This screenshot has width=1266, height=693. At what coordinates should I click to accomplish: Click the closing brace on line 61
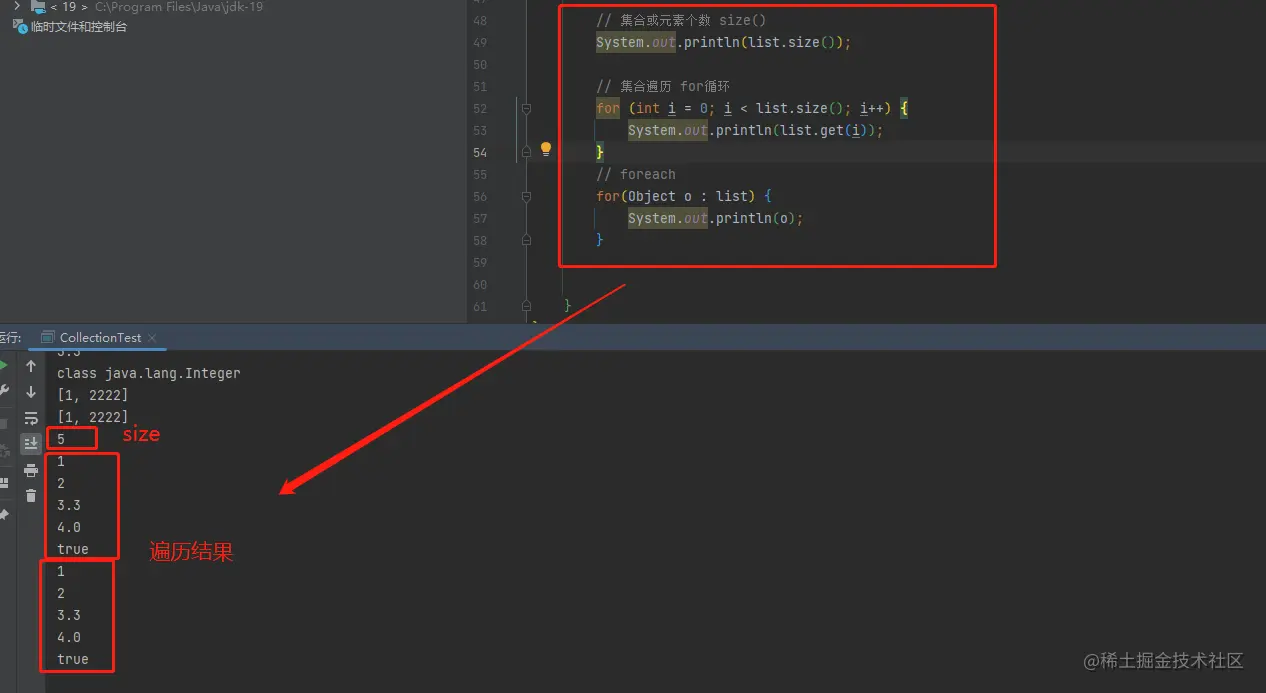point(568,306)
